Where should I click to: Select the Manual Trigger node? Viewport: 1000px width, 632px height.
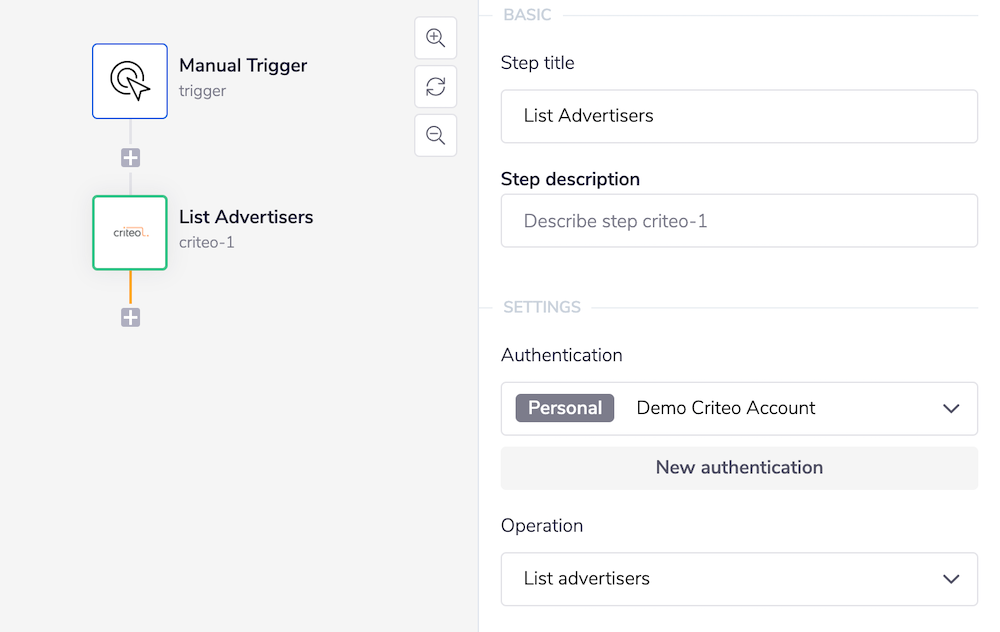129,81
